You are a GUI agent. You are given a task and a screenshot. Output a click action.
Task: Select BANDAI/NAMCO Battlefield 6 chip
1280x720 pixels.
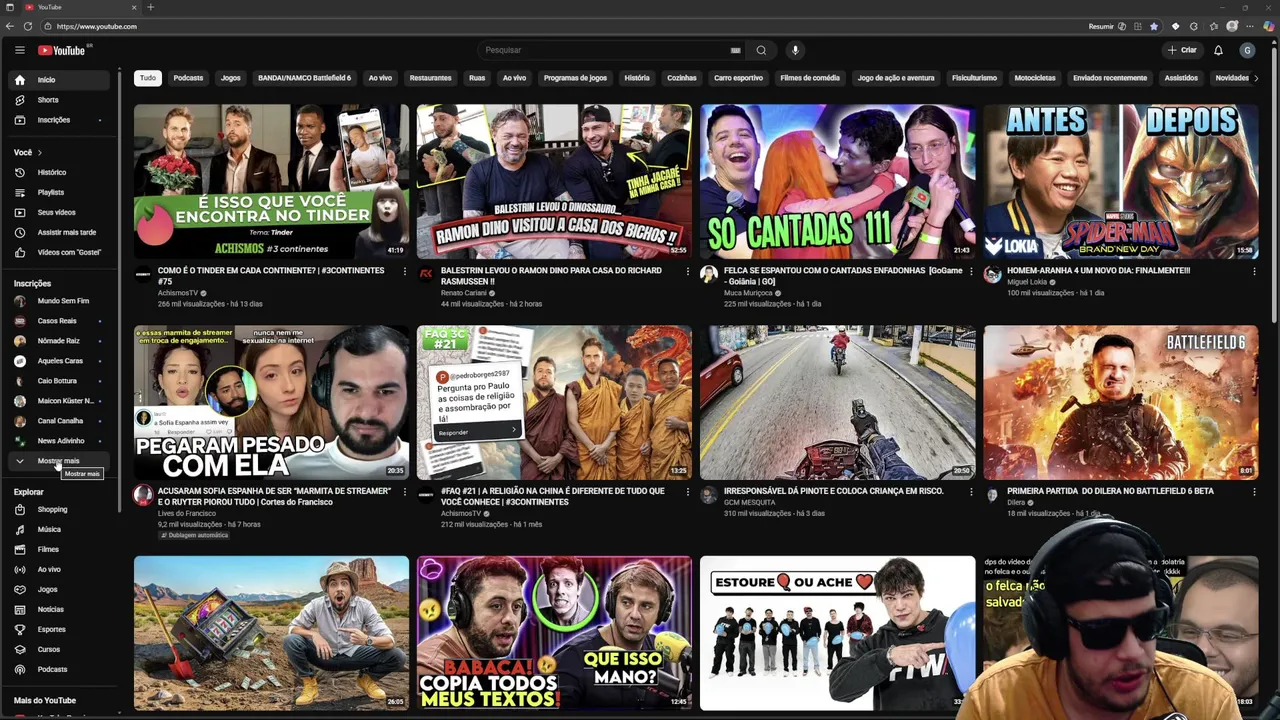[x=304, y=78]
